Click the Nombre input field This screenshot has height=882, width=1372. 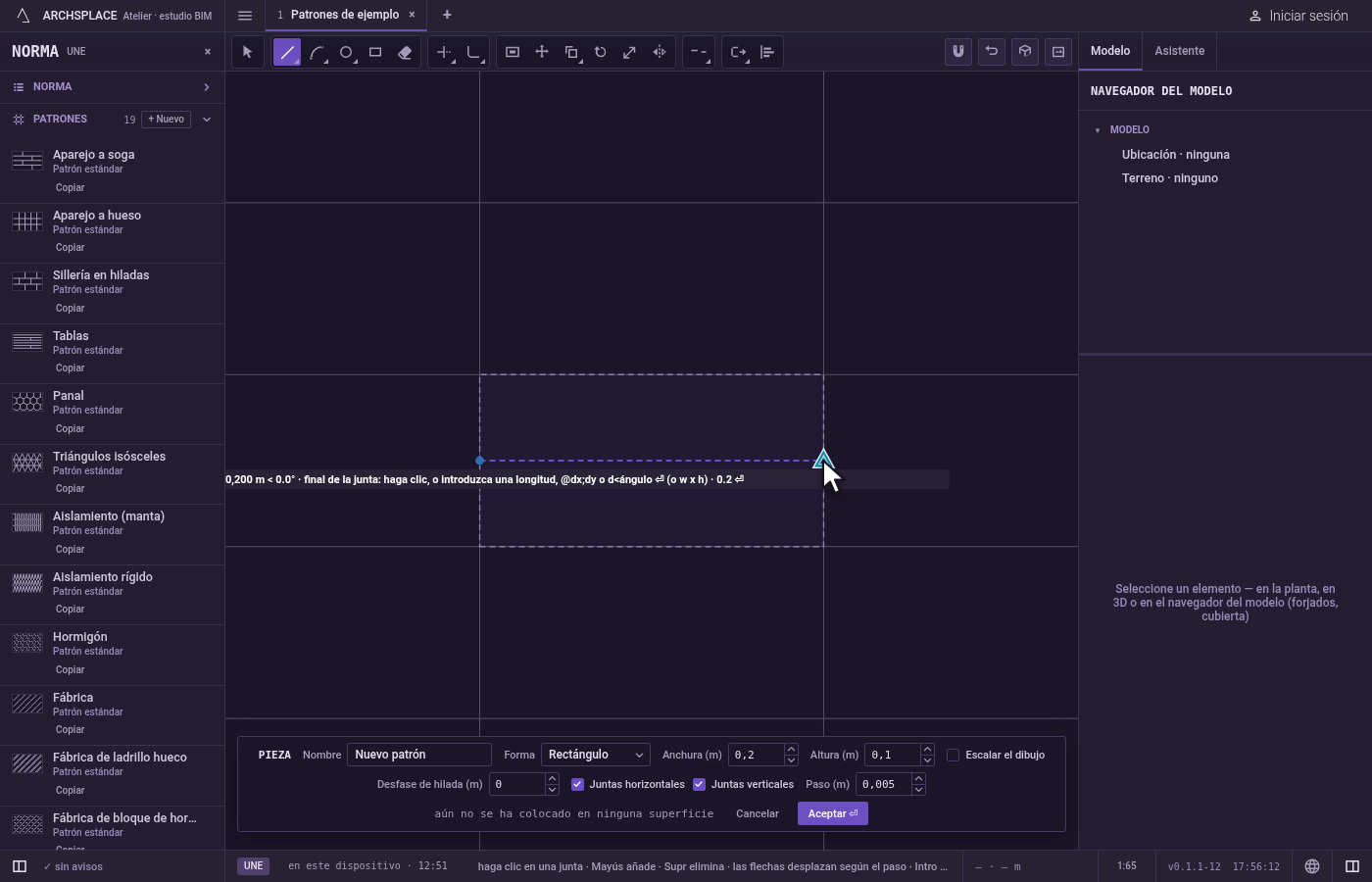pos(419,755)
